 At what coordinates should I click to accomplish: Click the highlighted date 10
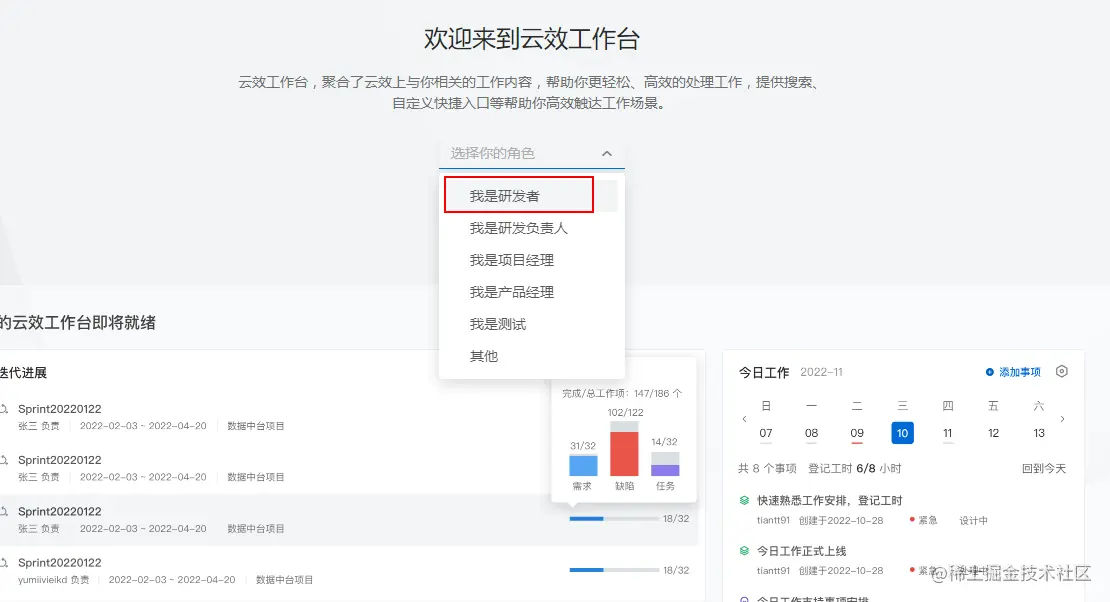point(902,433)
